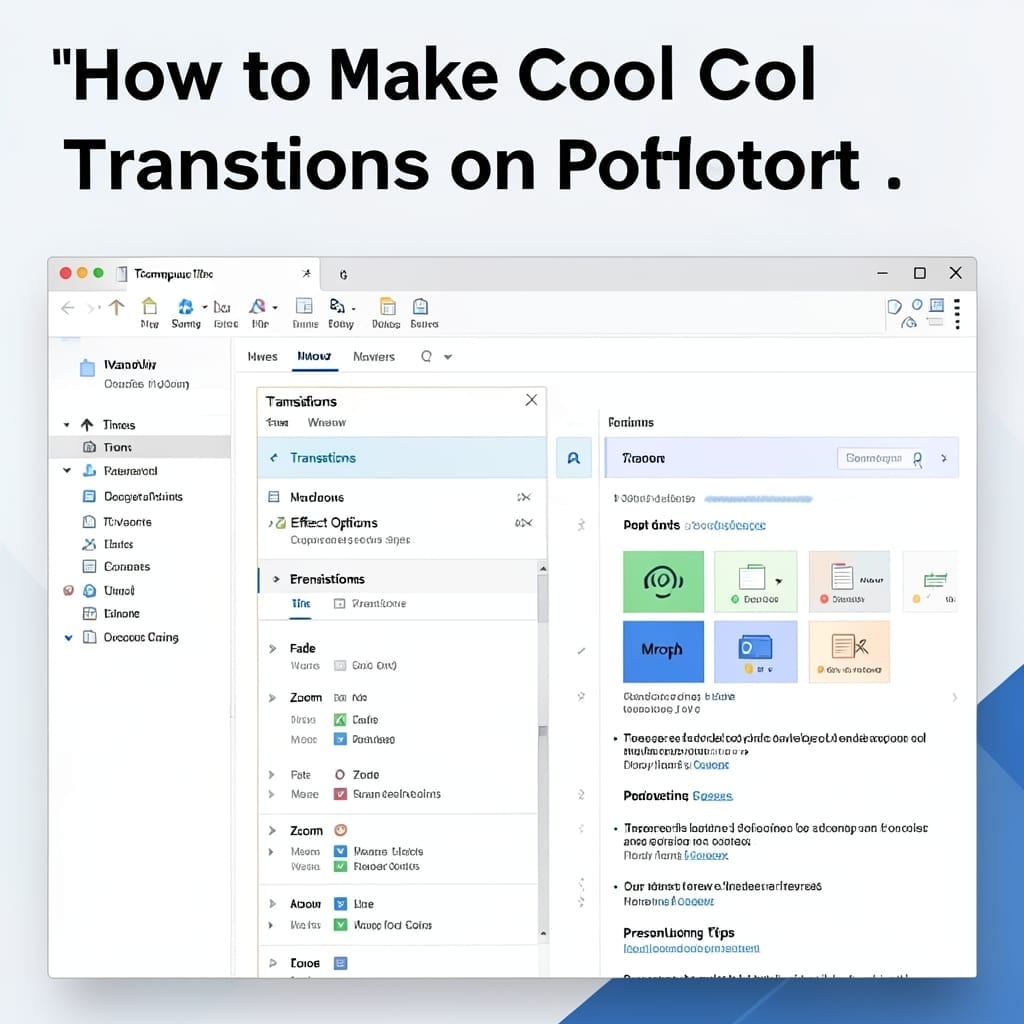Open the link next to Podoveting
The image size is (1024, 1024).
(712, 795)
